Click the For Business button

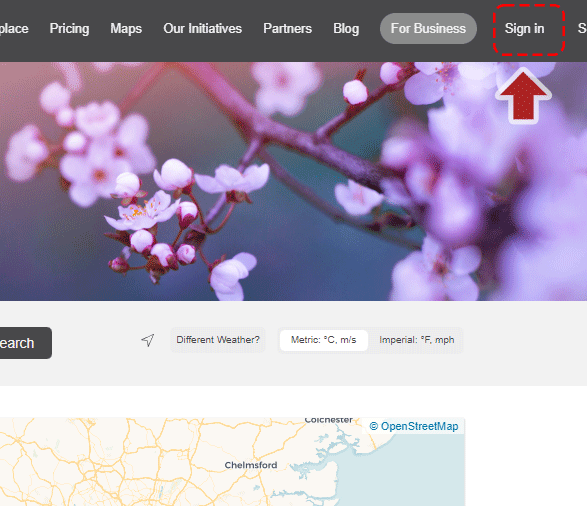428,28
